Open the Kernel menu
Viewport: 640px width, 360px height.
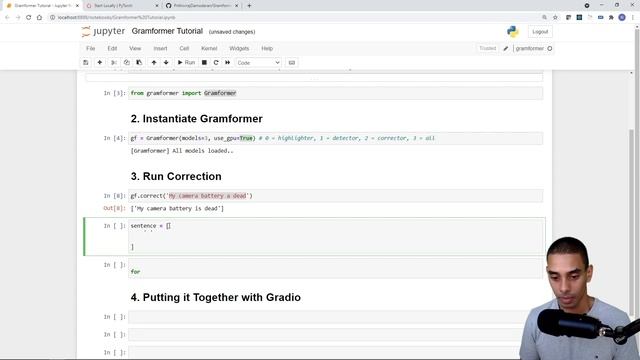209,48
